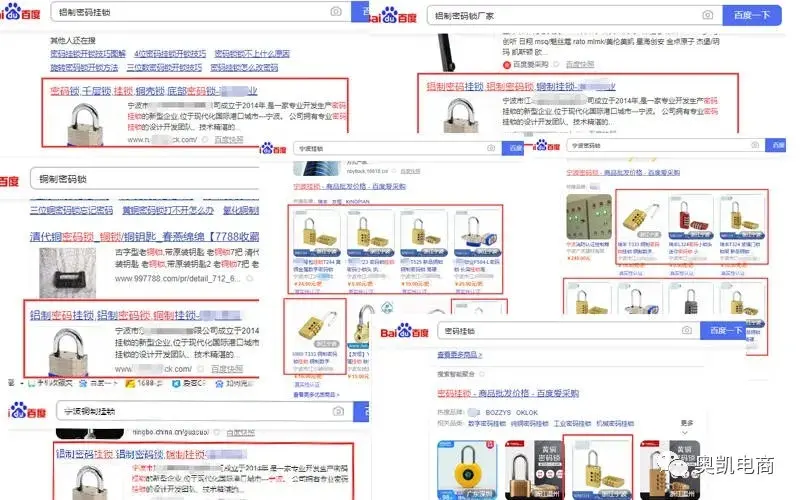Open 宁波密码锁 商品批发价格 百度爱采购 link

(x=623, y=173)
